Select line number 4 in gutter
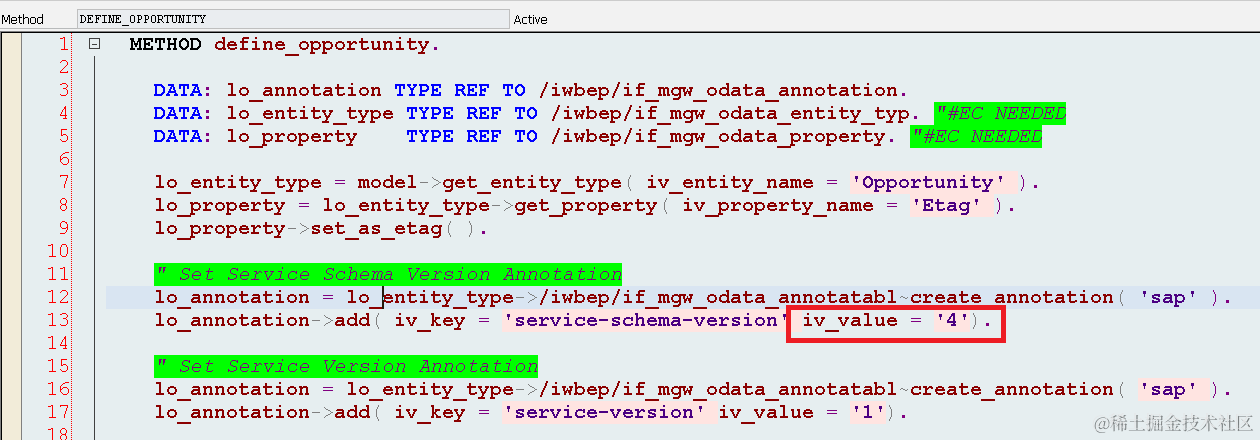Screen dimensions: 1260x440 click(63, 113)
